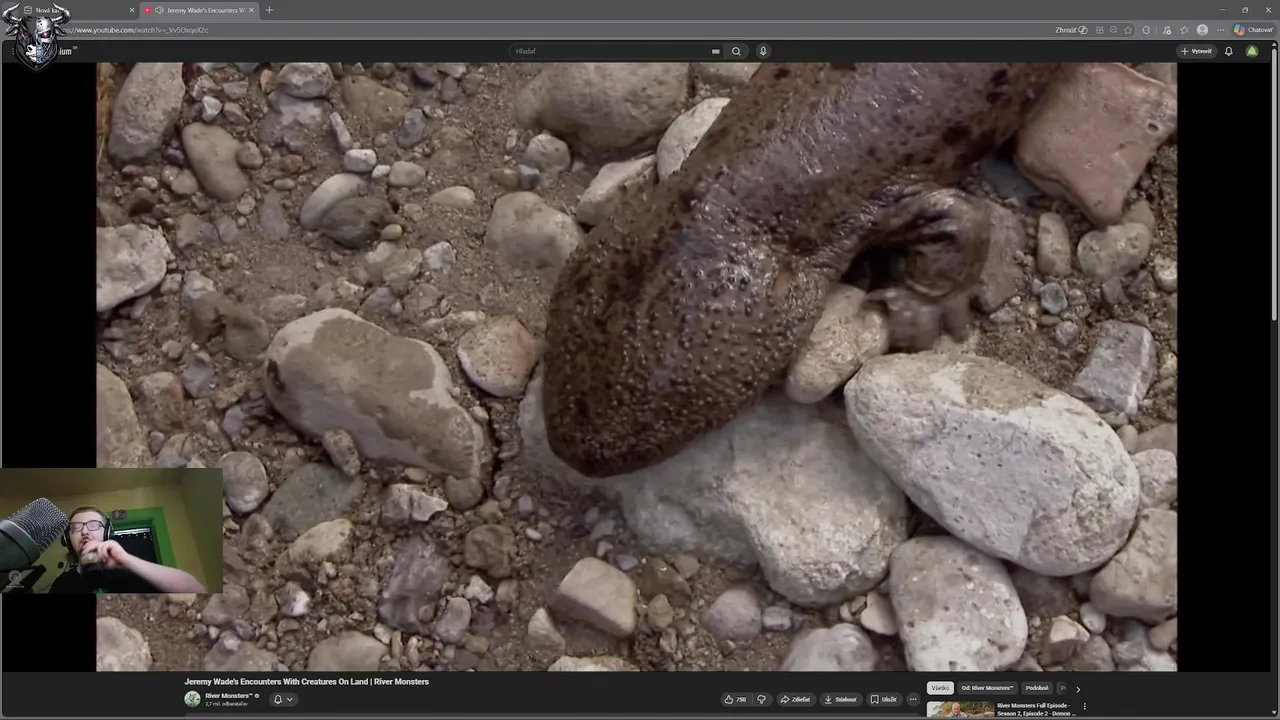Open the River Monsters channel avatar

(192, 699)
